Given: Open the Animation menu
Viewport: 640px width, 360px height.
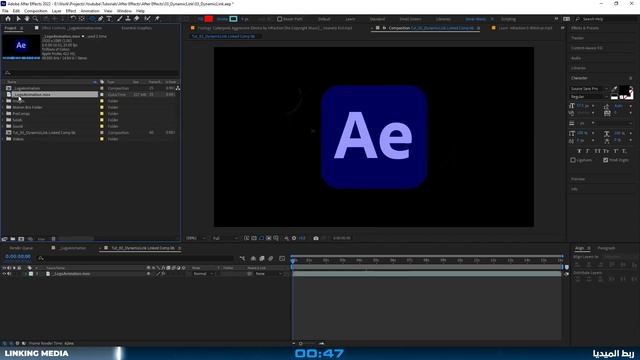Looking at the screenshot, I should point(90,11).
